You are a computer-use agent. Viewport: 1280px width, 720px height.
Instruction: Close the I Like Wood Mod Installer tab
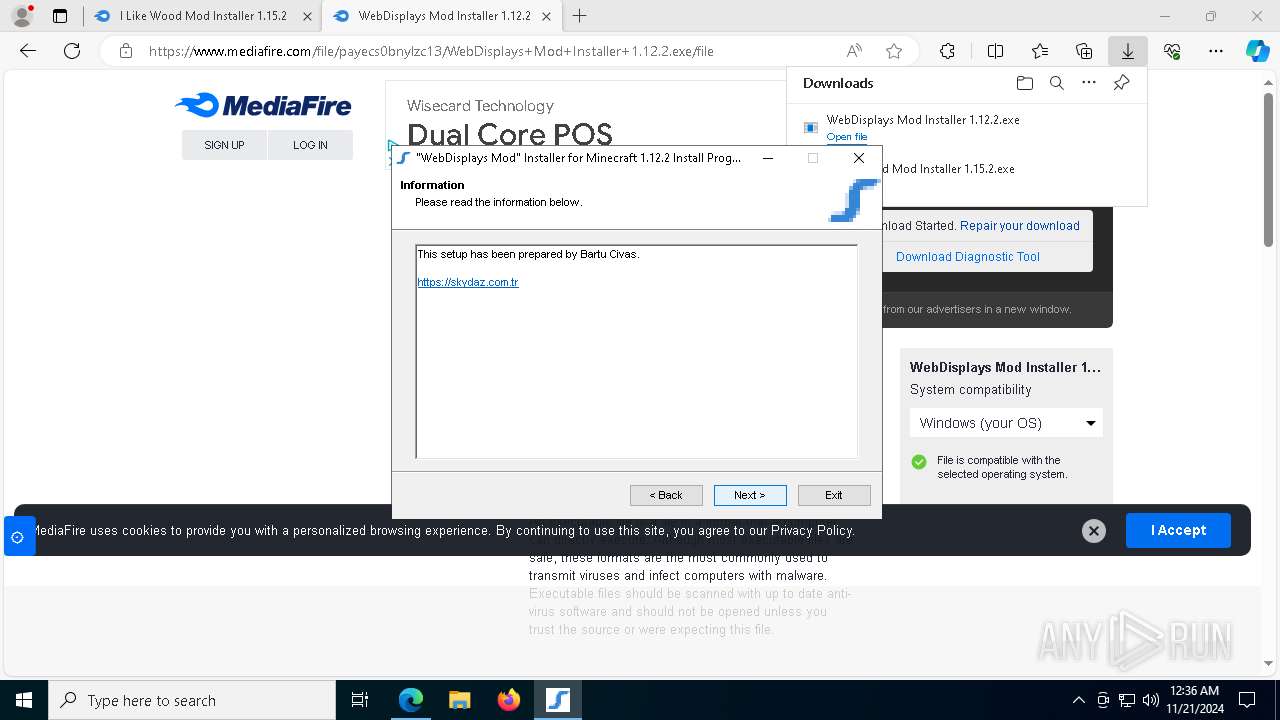(307, 16)
